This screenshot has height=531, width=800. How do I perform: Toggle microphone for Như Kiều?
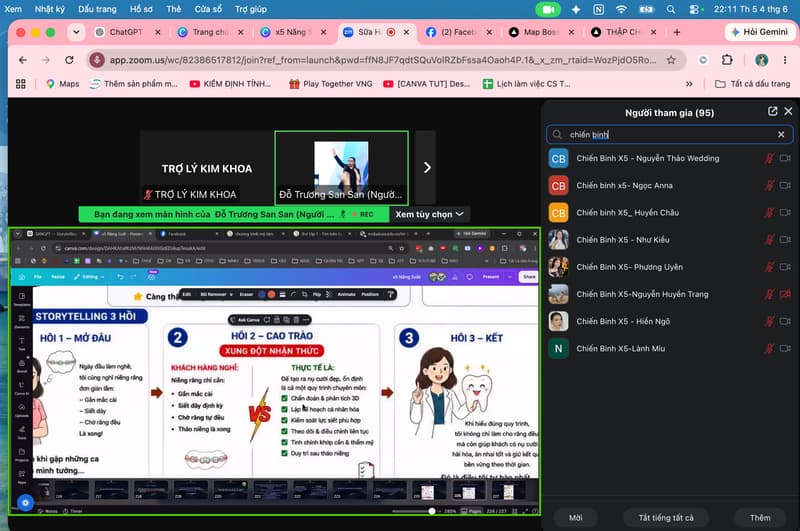(769, 239)
